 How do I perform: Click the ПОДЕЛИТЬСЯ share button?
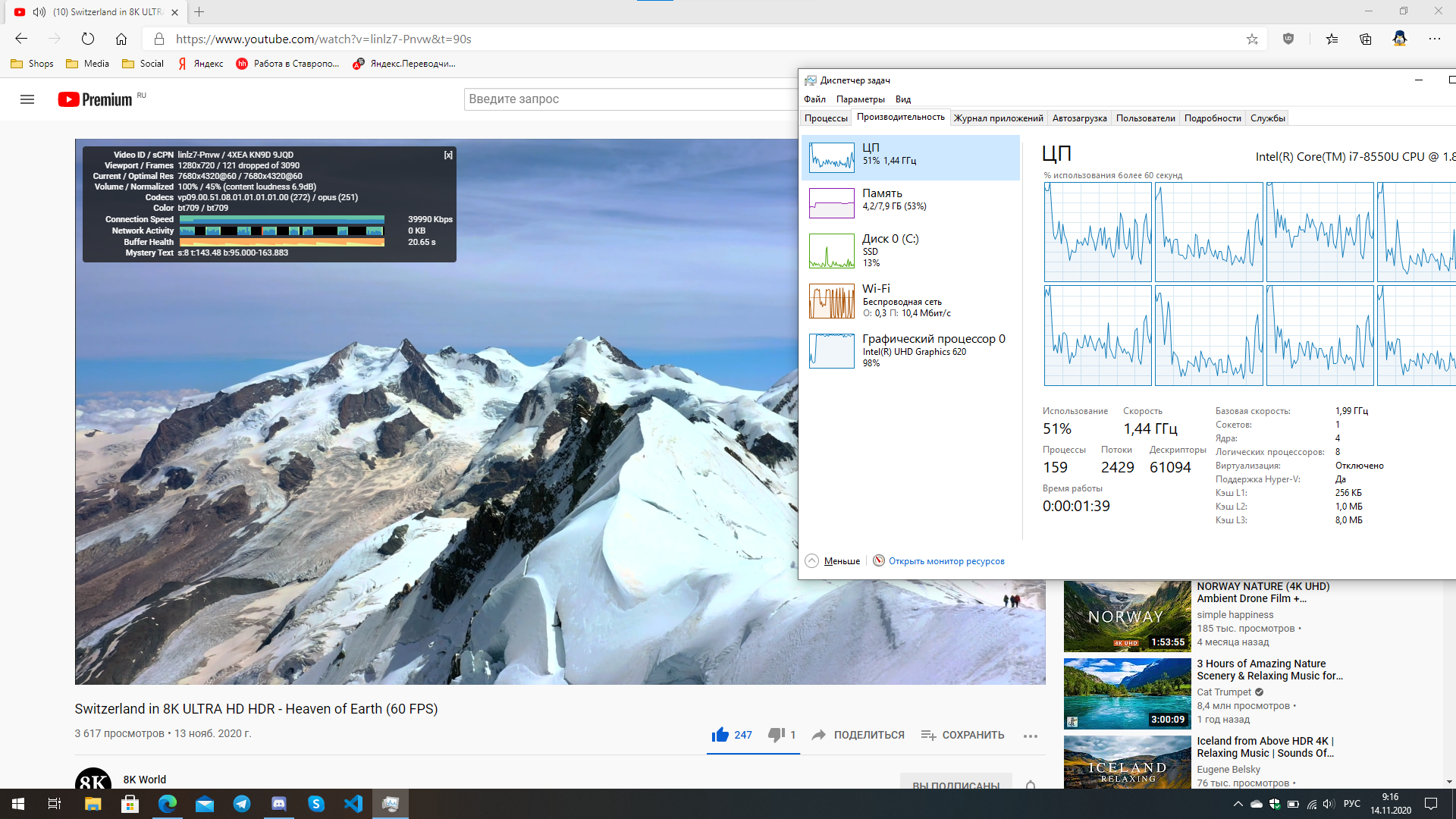[858, 735]
